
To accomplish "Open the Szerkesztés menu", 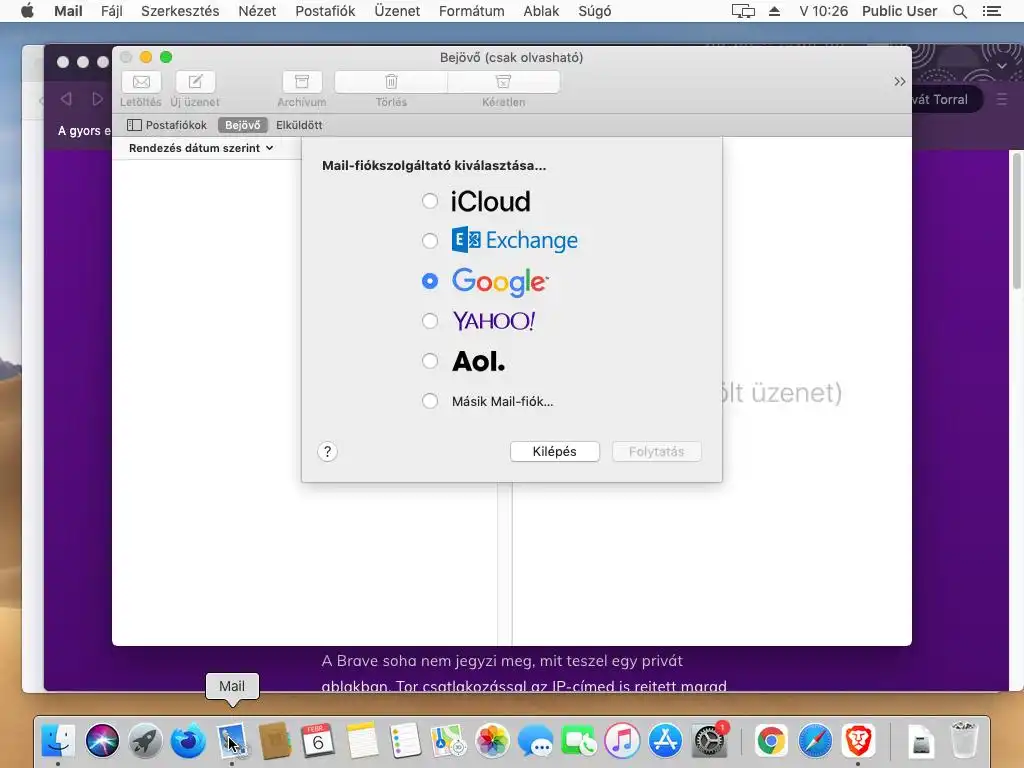I will [x=180, y=11].
